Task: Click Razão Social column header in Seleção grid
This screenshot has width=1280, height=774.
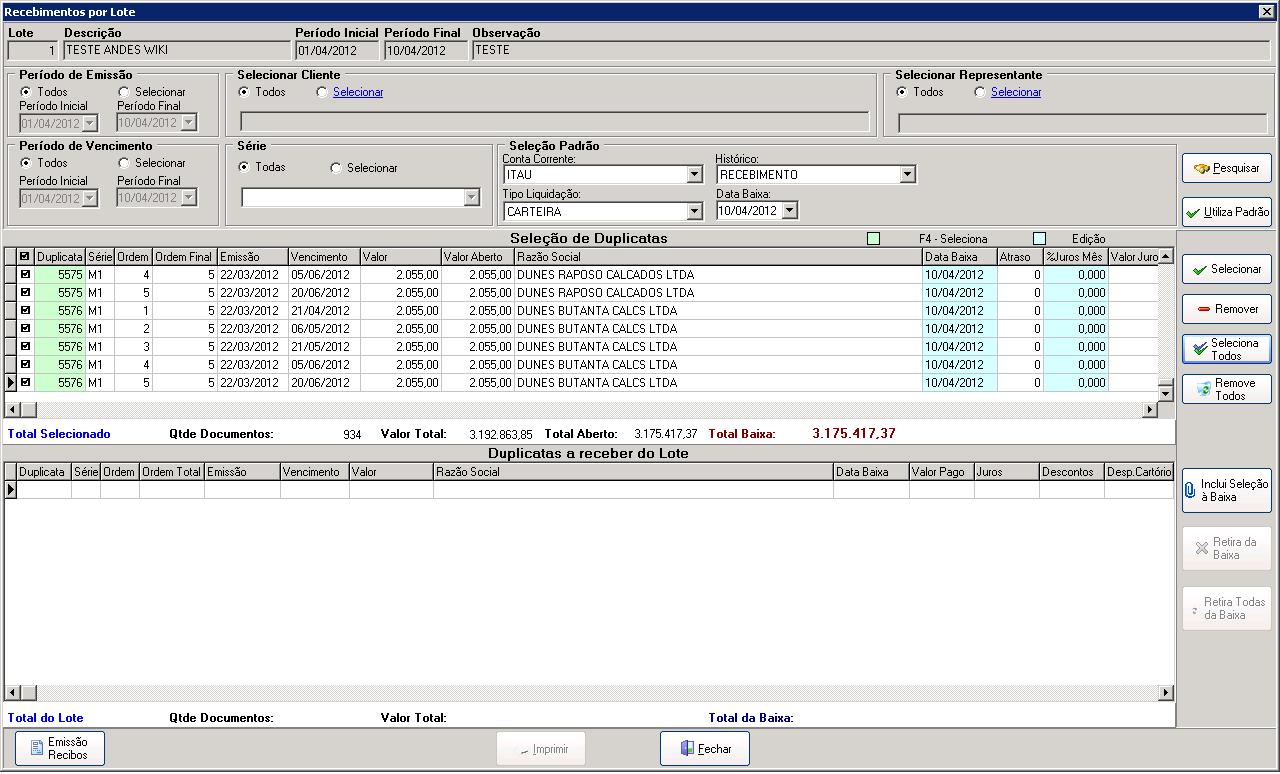Action: tap(718, 257)
